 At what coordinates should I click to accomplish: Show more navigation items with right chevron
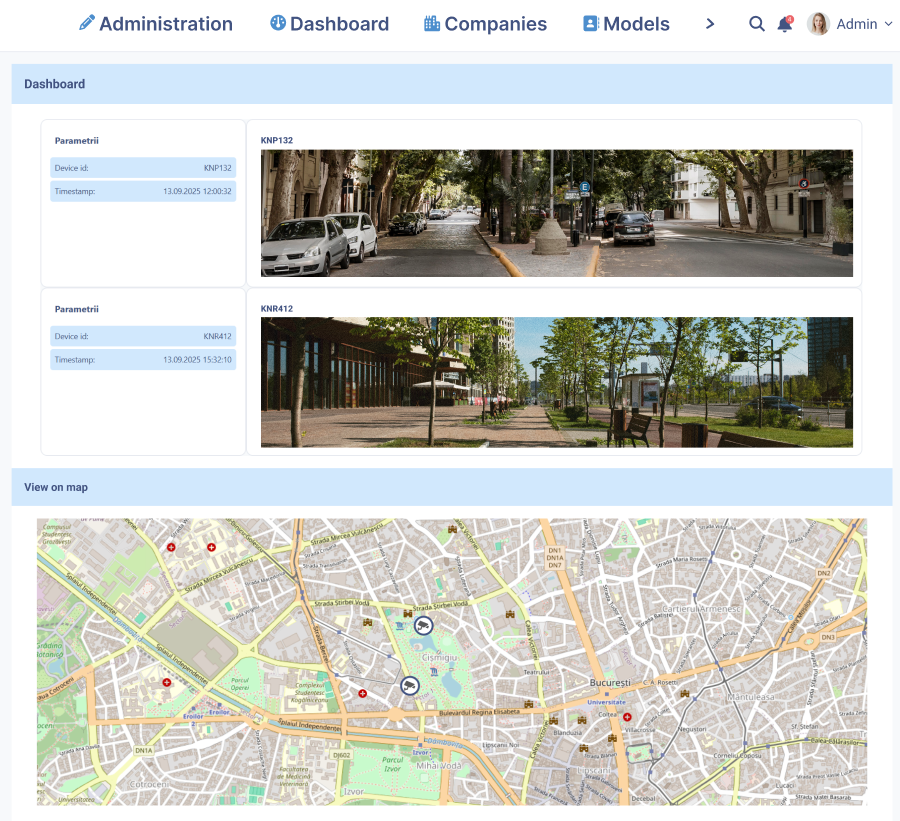click(x=710, y=24)
